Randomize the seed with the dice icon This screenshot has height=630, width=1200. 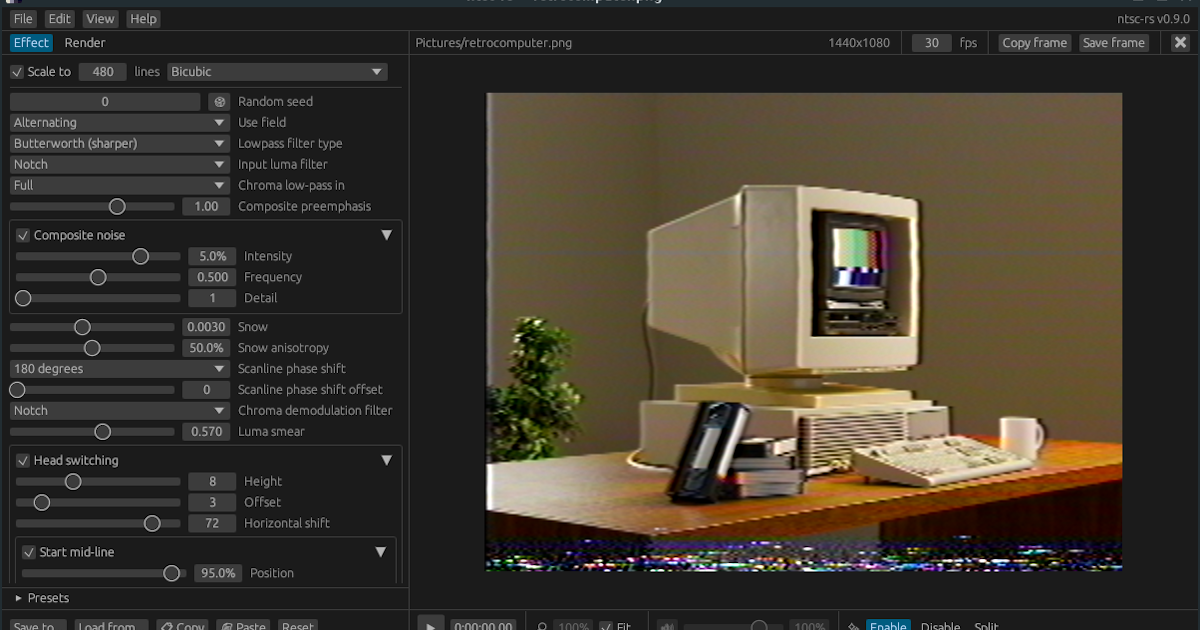tap(219, 101)
